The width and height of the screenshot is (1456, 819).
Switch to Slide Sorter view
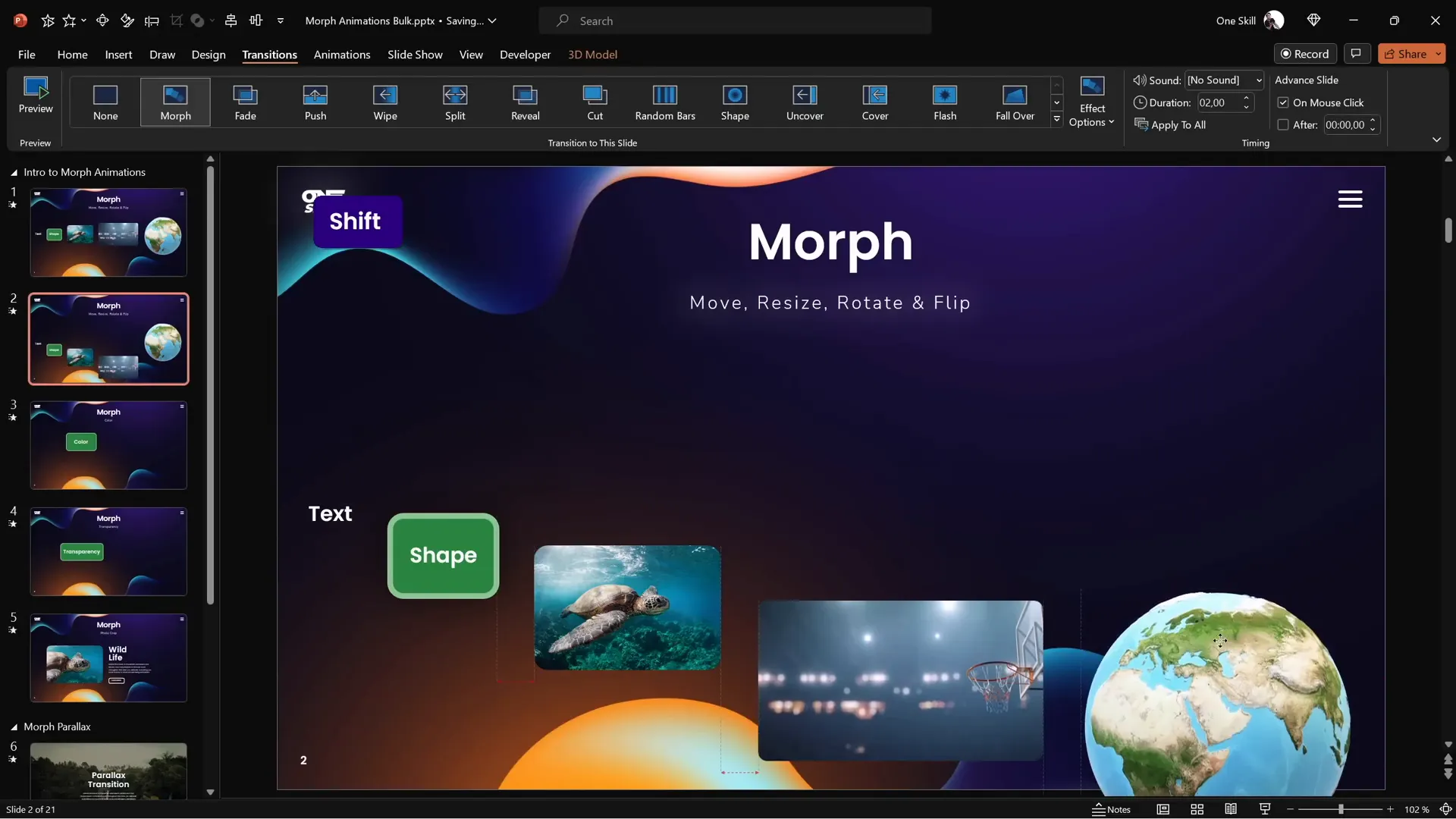(1197, 809)
